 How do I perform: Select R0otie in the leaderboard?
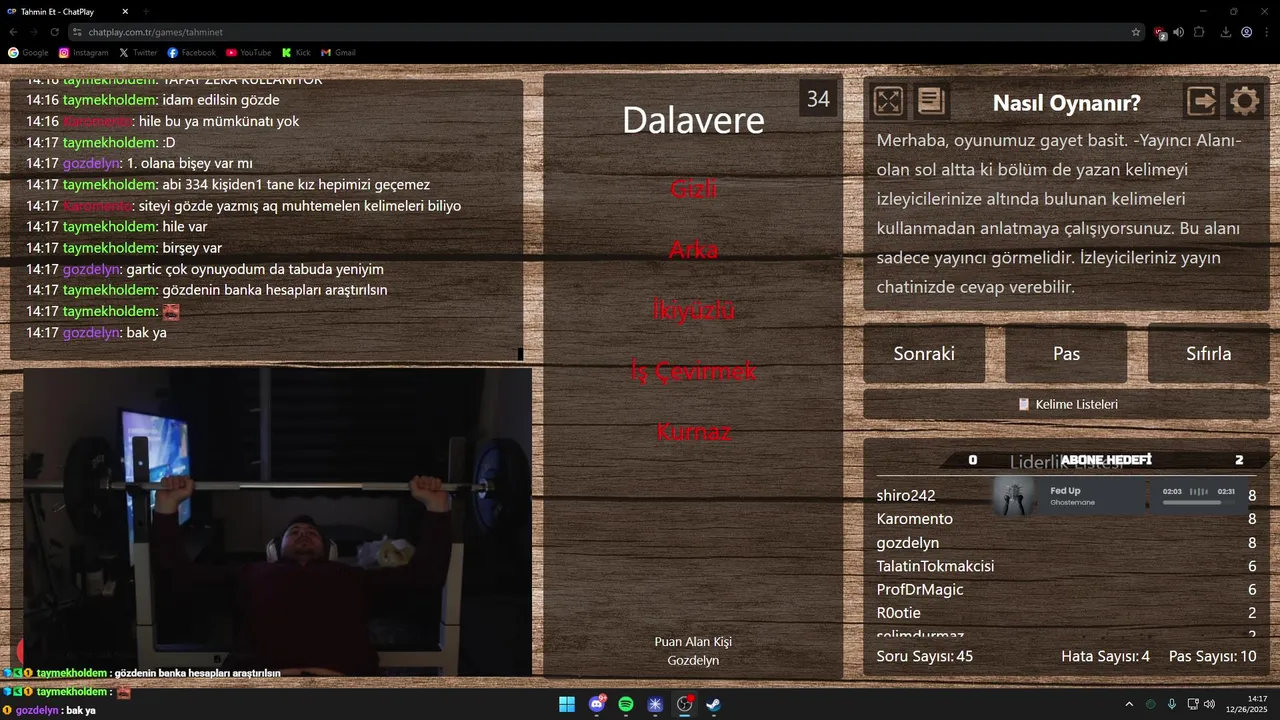898,613
